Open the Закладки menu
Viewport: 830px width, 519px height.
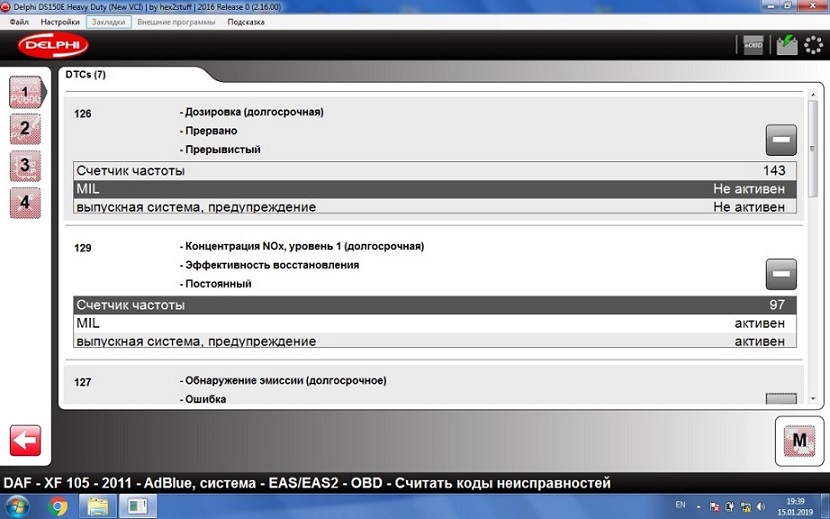pos(109,22)
